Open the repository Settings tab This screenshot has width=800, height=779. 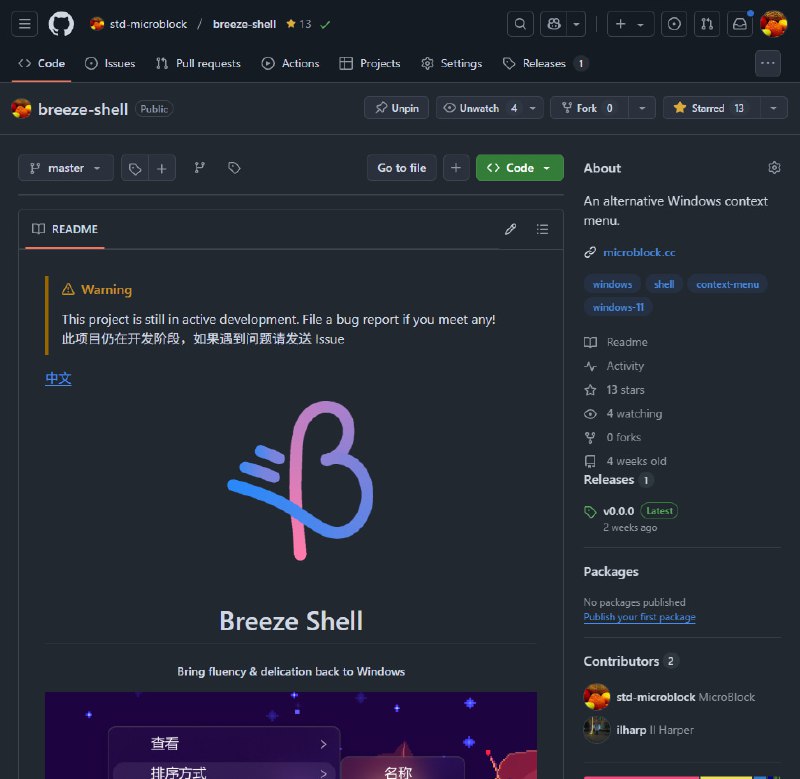coord(452,63)
